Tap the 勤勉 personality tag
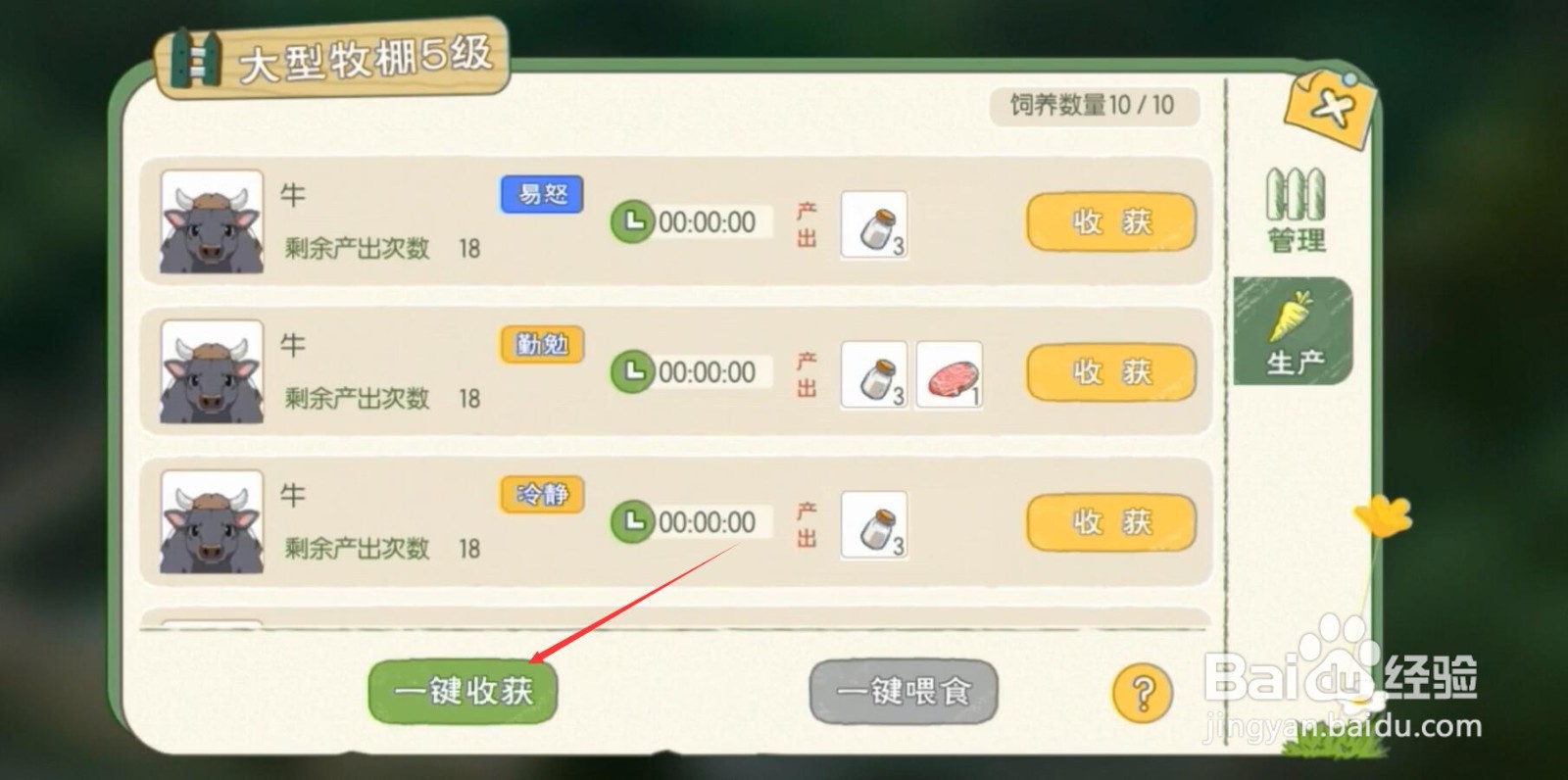The width and height of the screenshot is (1568, 780). pyautogui.click(x=542, y=345)
